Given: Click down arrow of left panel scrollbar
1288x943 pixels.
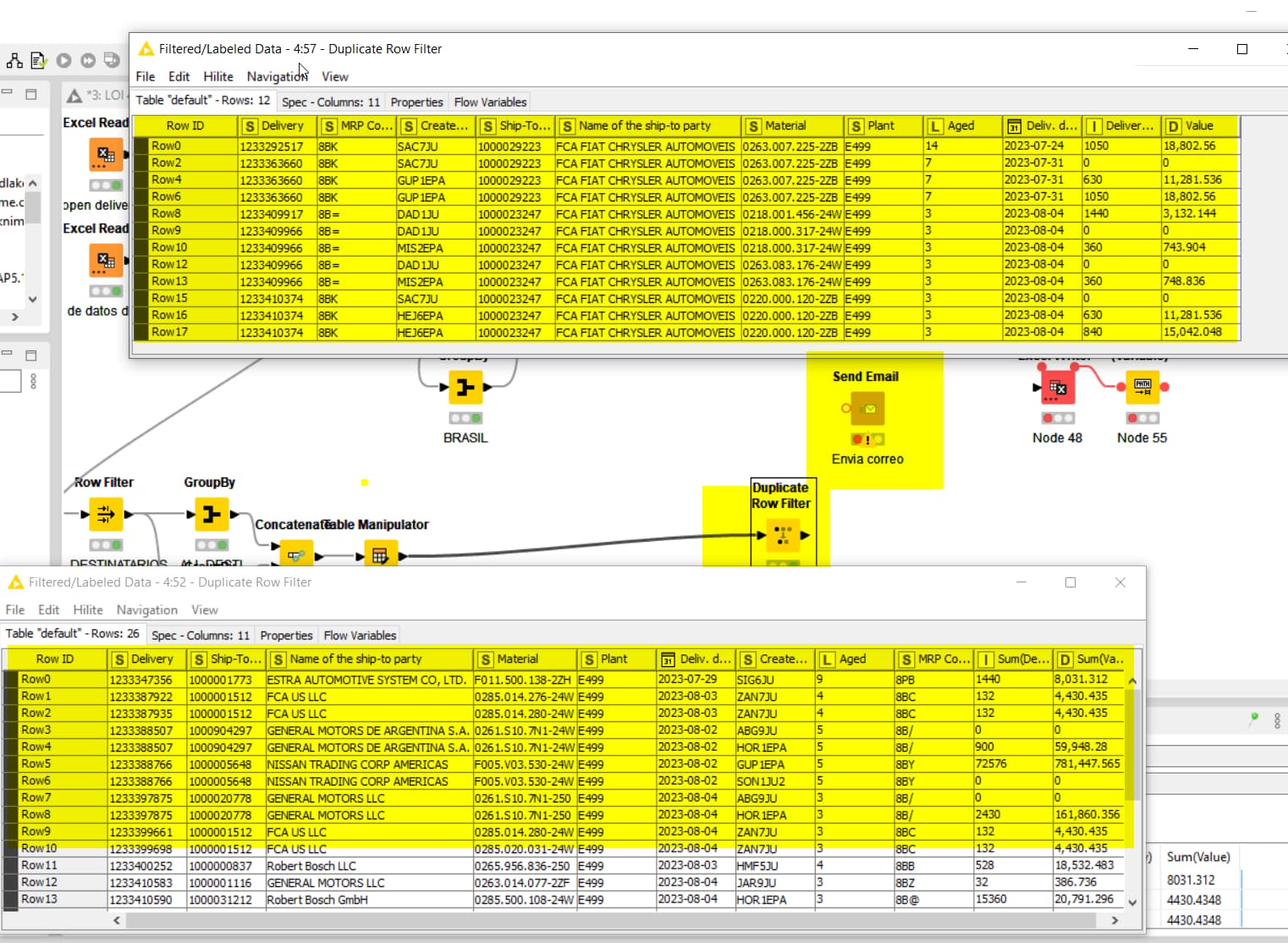Looking at the screenshot, I should (x=33, y=299).
